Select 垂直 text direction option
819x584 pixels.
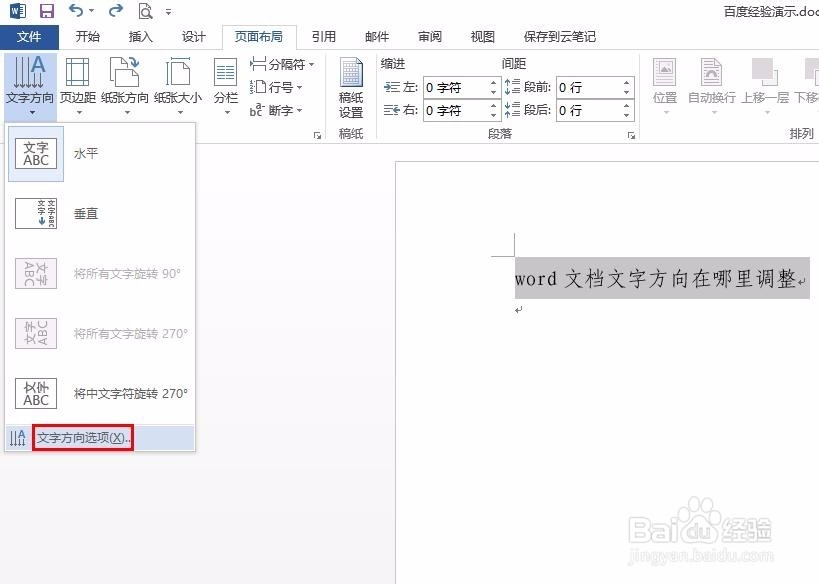(x=85, y=214)
